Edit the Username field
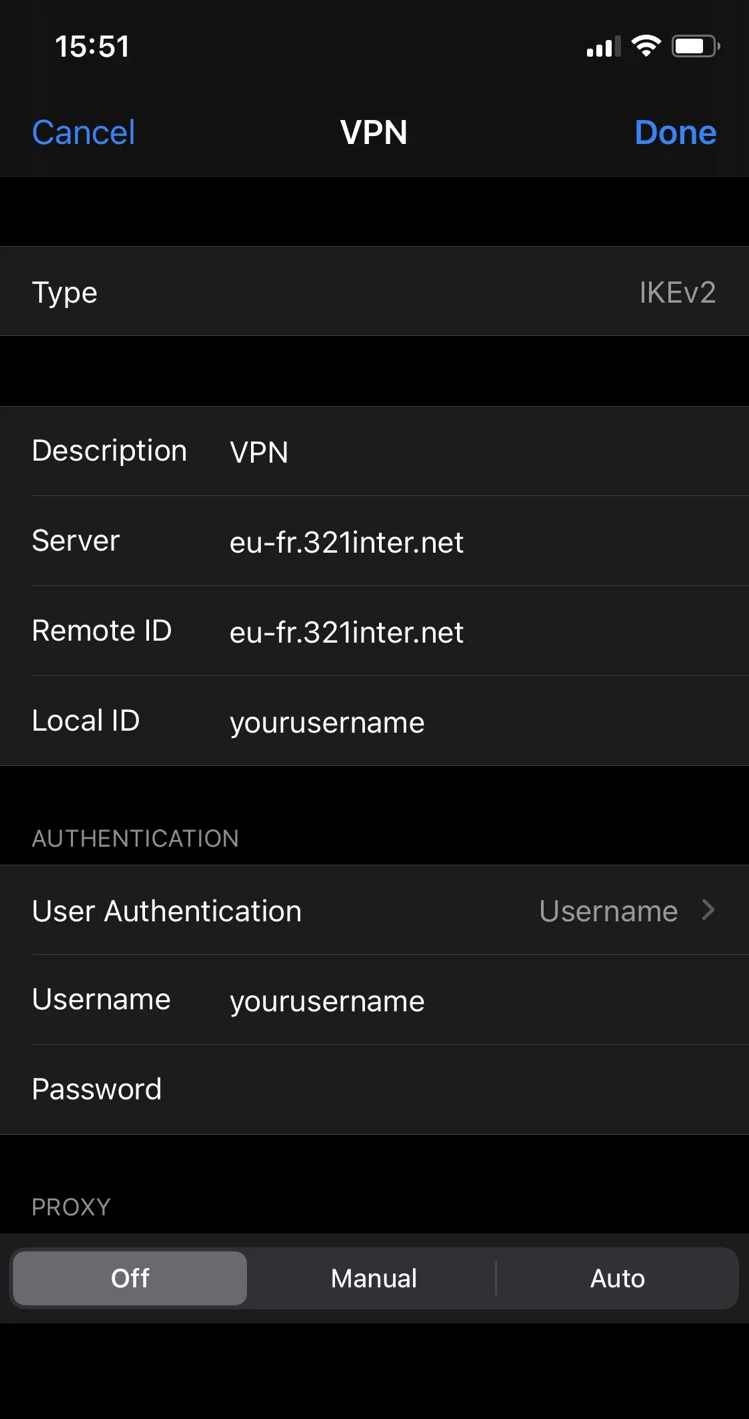 [480, 1001]
